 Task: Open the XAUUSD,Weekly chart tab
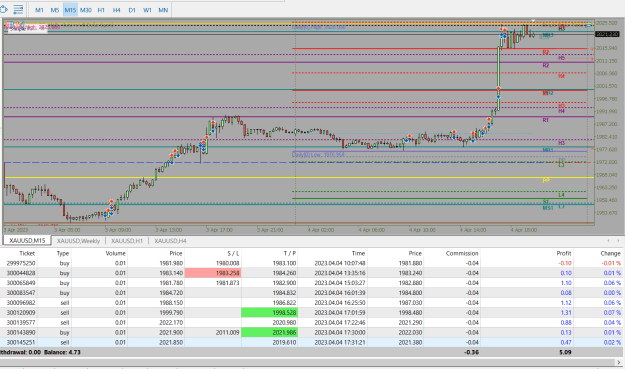click(x=78, y=241)
